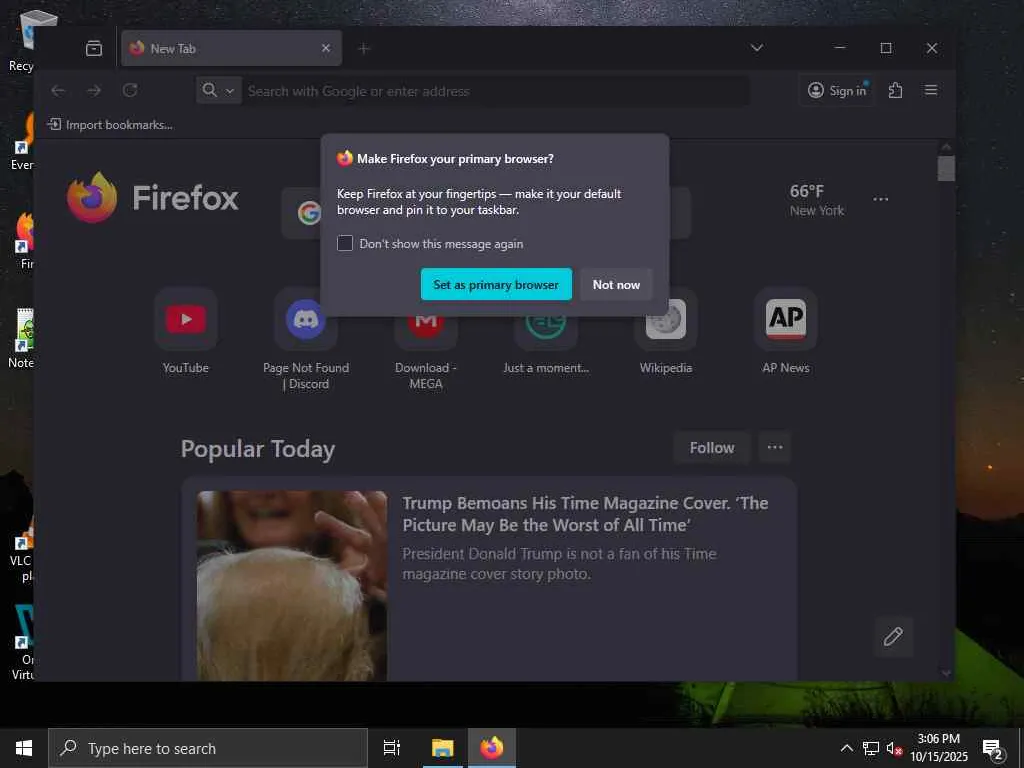
Task: Open Popular Today more options menu
Action: point(775,448)
